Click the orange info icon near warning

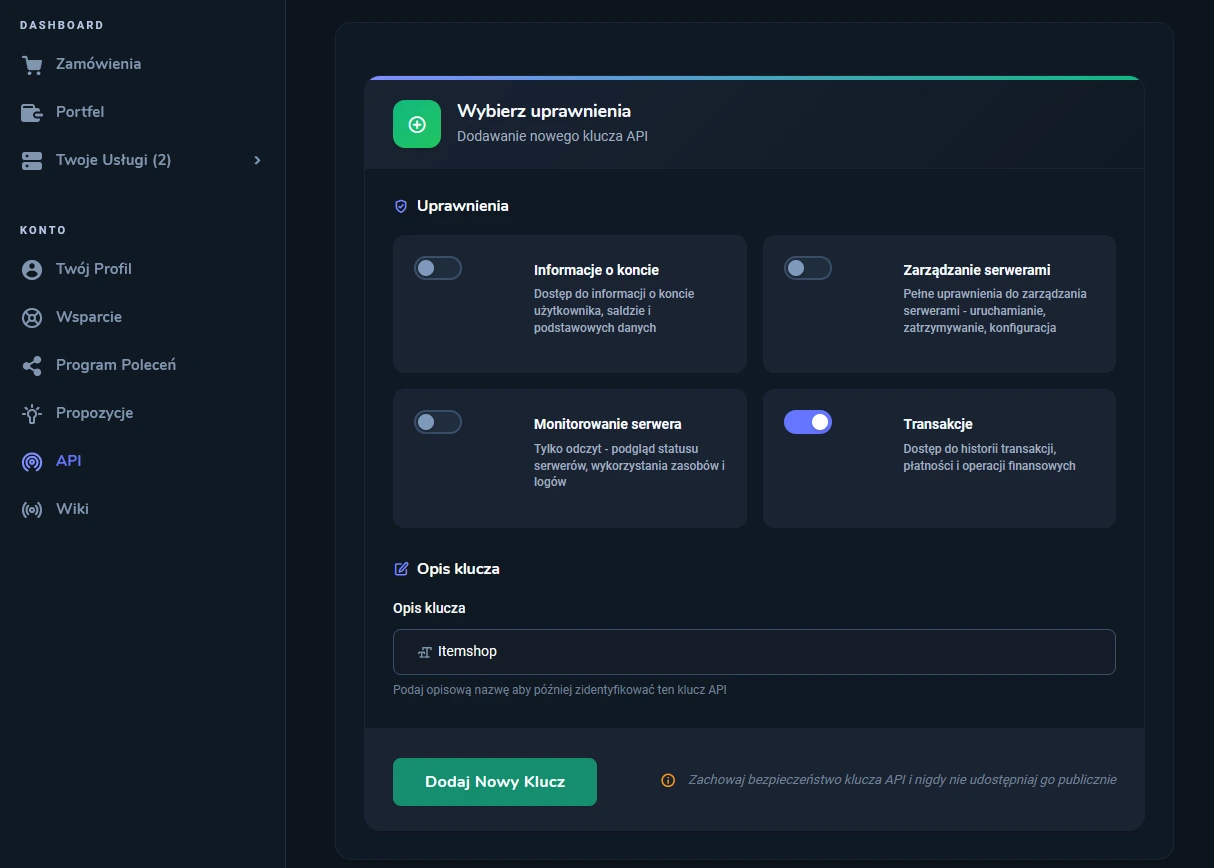point(668,780)
